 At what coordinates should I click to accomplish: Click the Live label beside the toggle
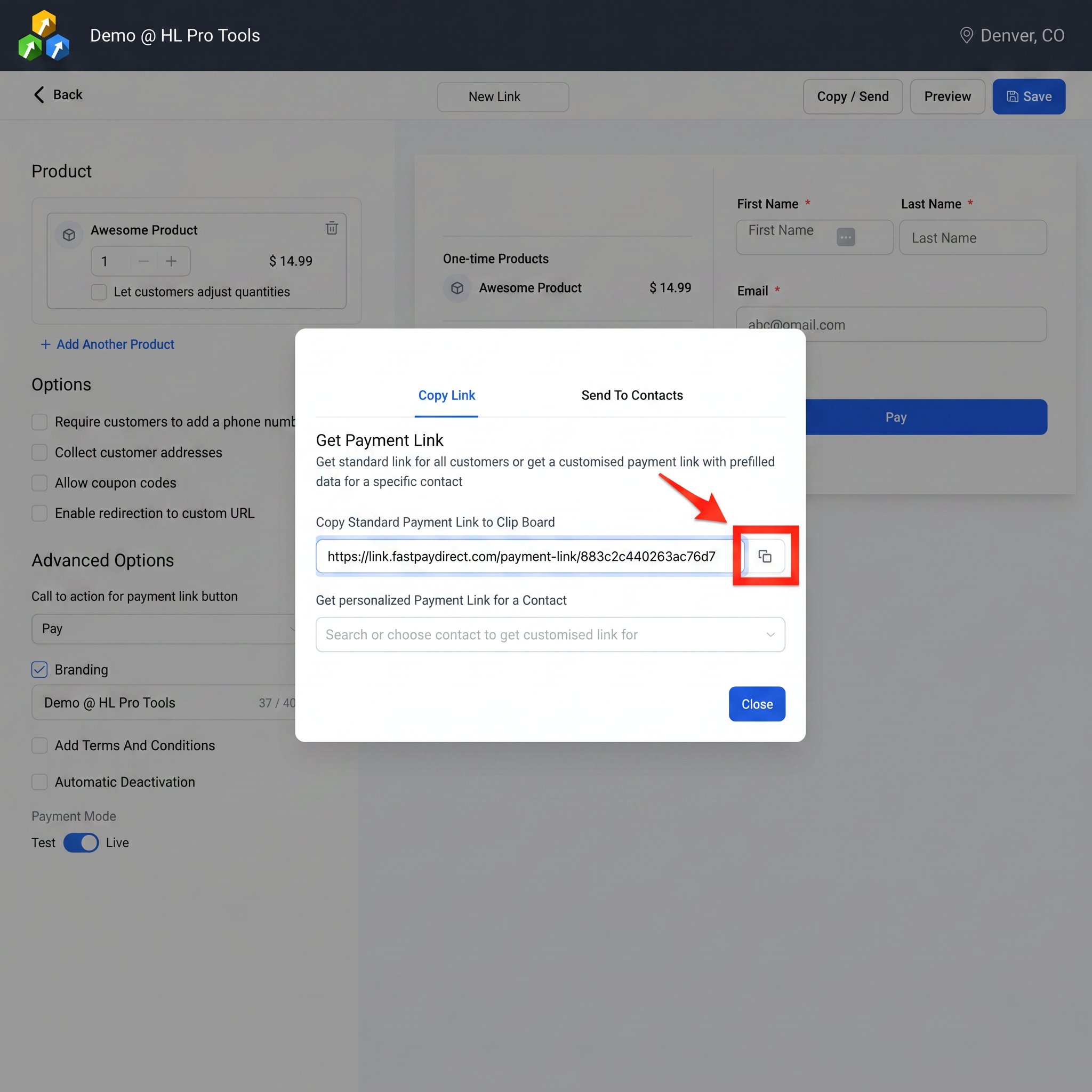(x=117, y=842)
